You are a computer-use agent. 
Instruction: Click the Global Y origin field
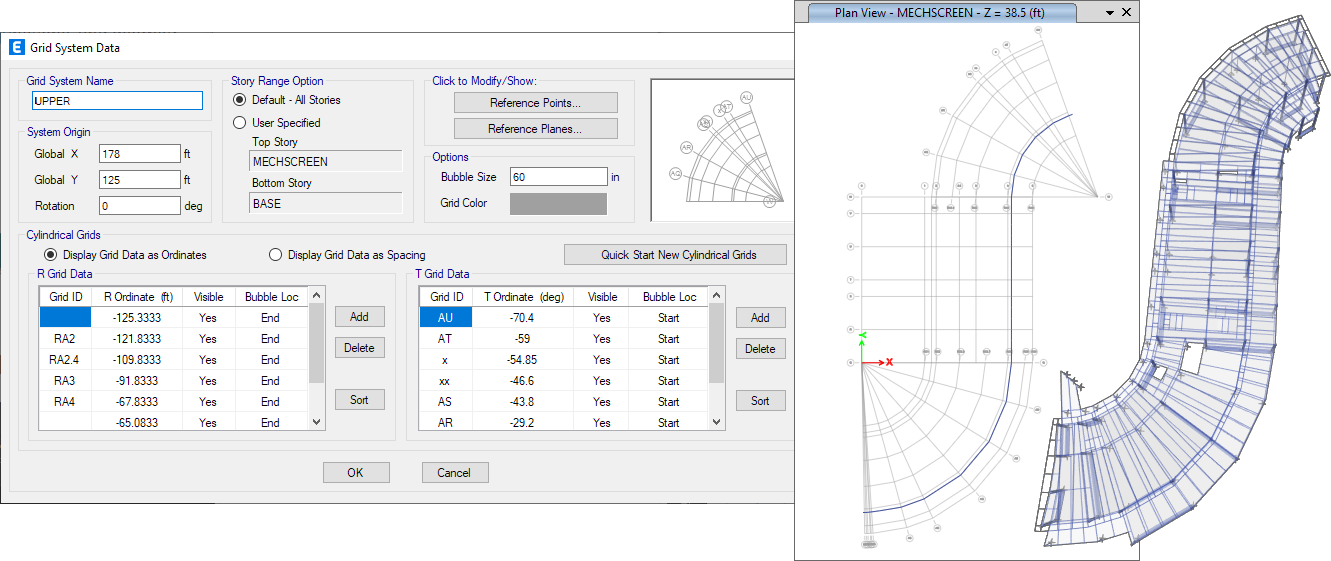(x=140, y=180)
